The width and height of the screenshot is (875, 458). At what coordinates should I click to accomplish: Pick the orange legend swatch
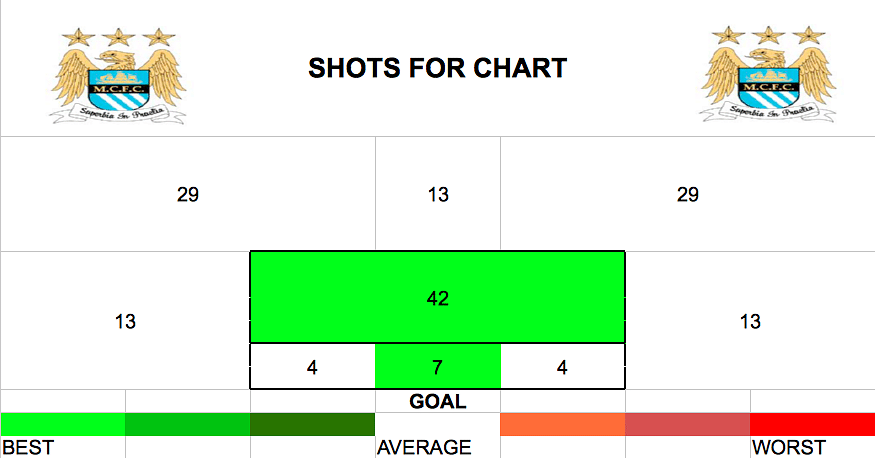coord(562,425)
